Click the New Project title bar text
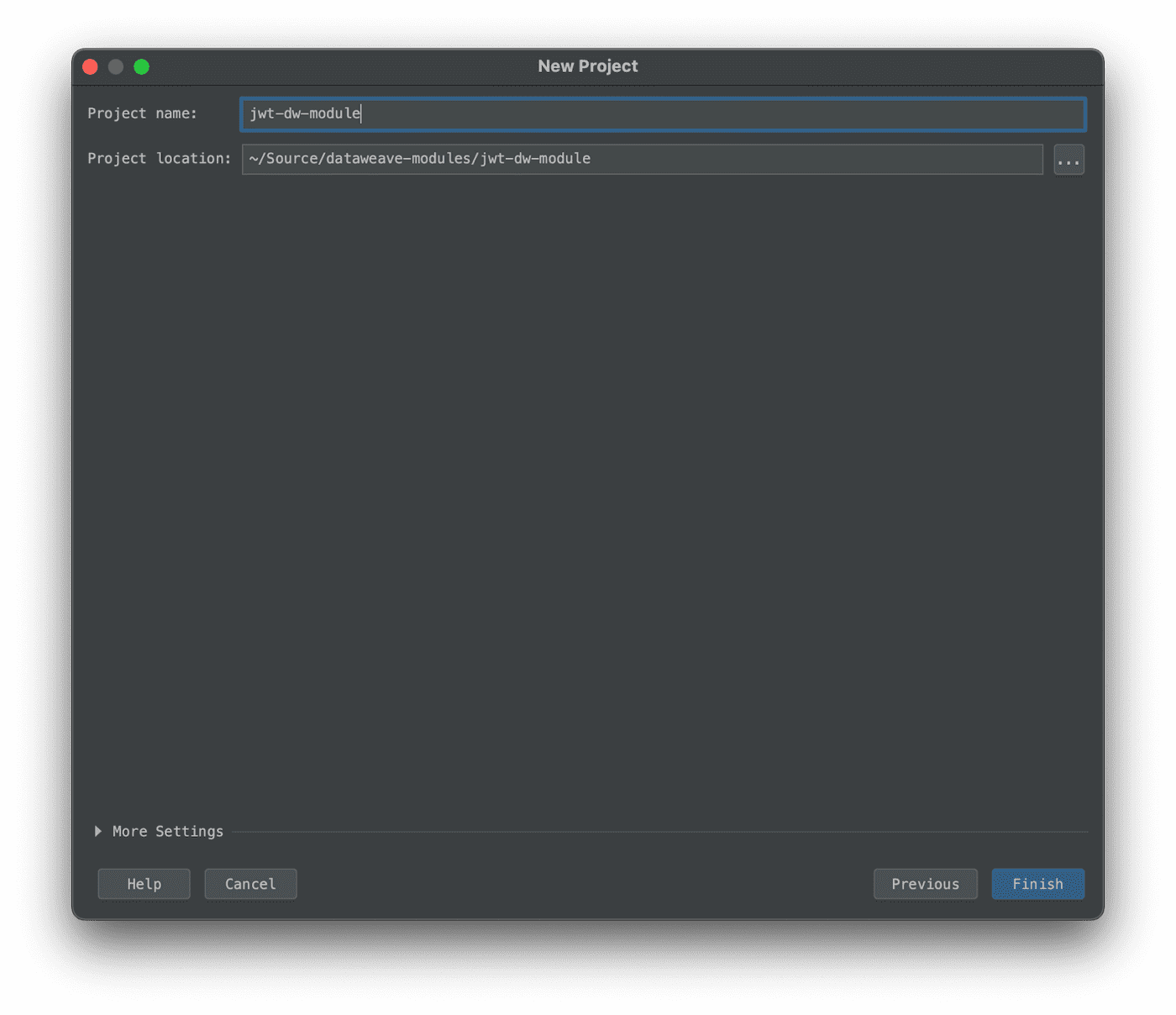1176x1015 pixels. coord(587,66)
